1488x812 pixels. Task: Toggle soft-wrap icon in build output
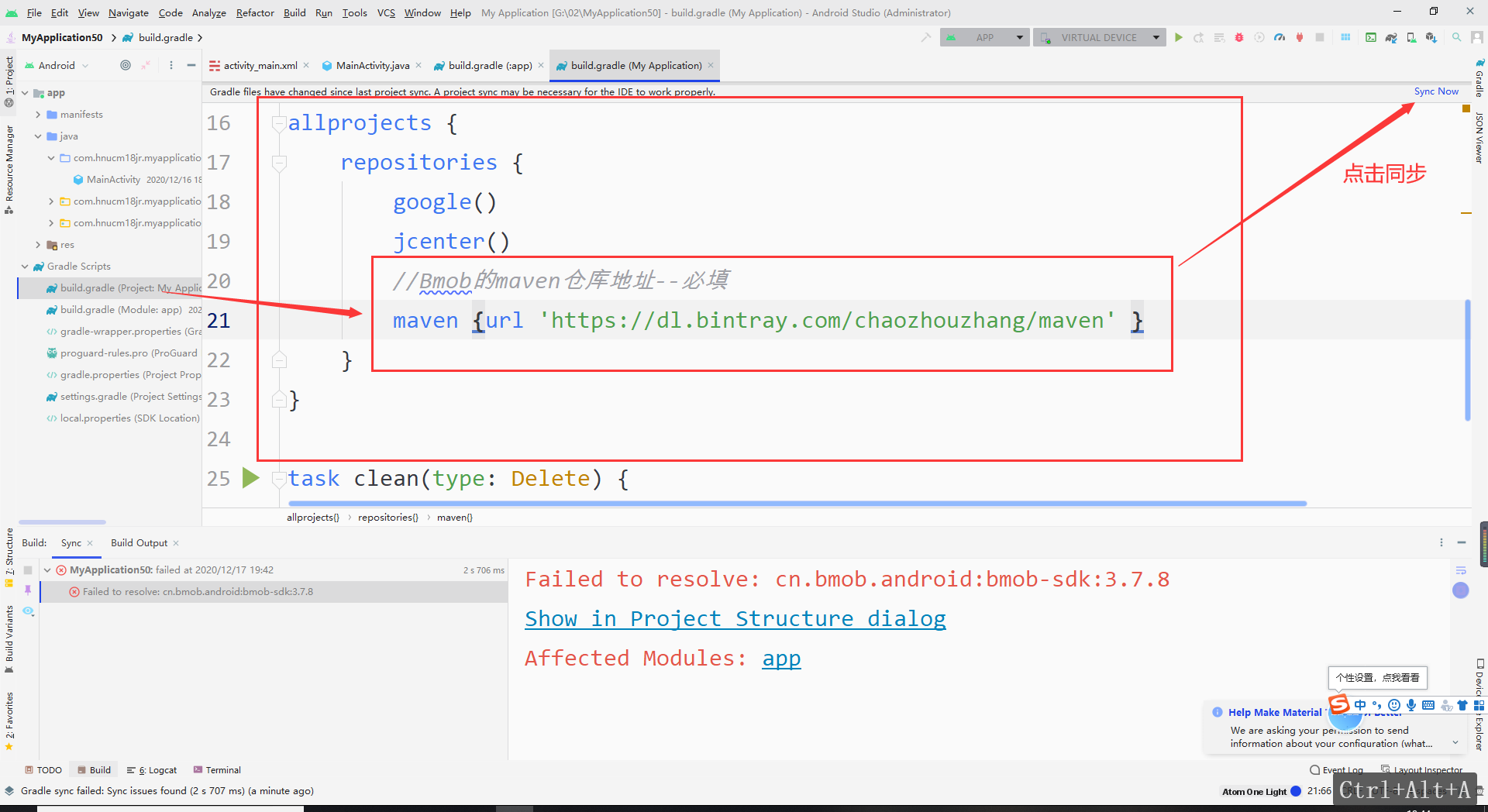[1461, 570]
